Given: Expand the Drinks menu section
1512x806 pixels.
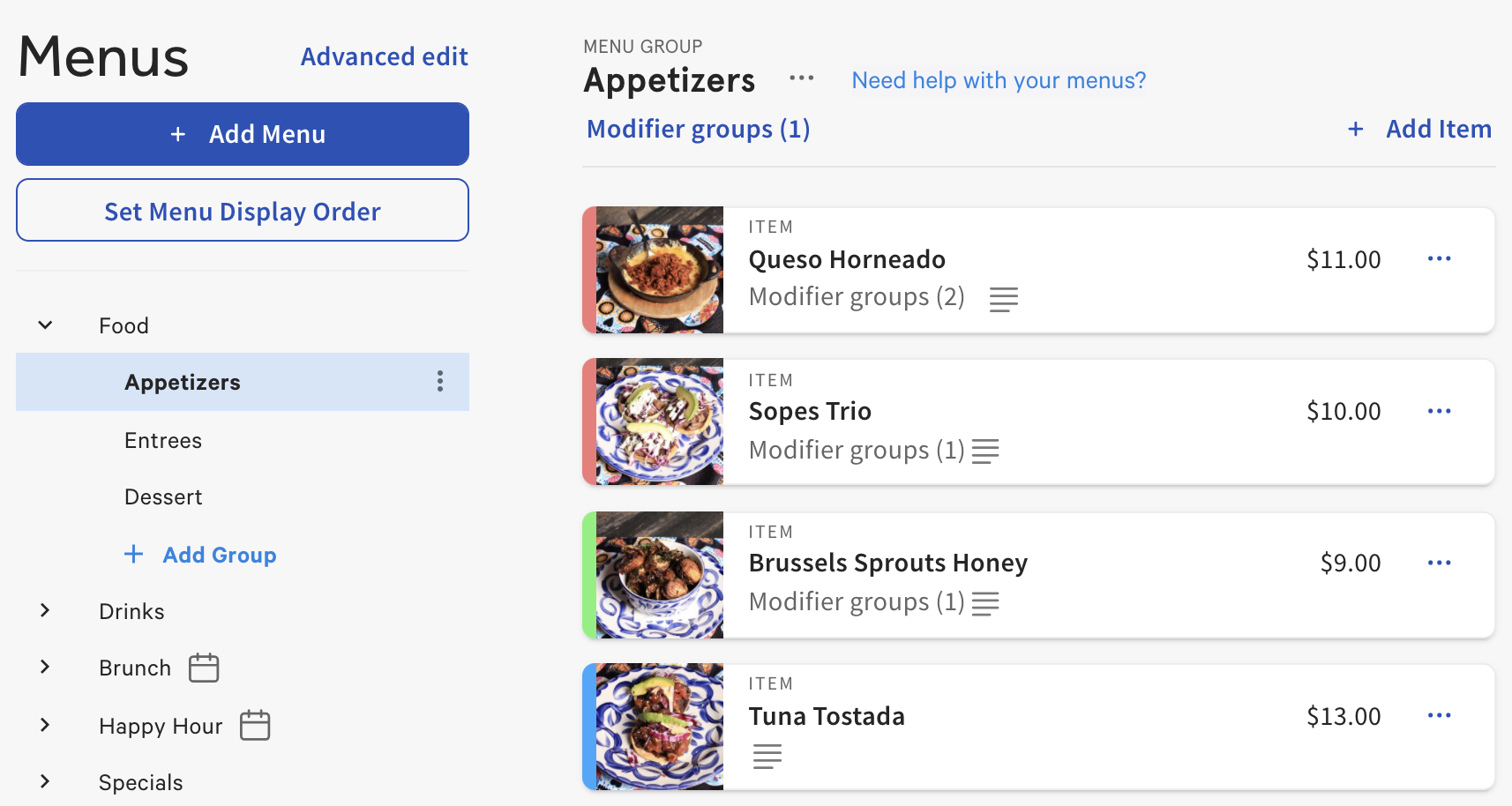Looking at the screenshot, I should (46, 610).
